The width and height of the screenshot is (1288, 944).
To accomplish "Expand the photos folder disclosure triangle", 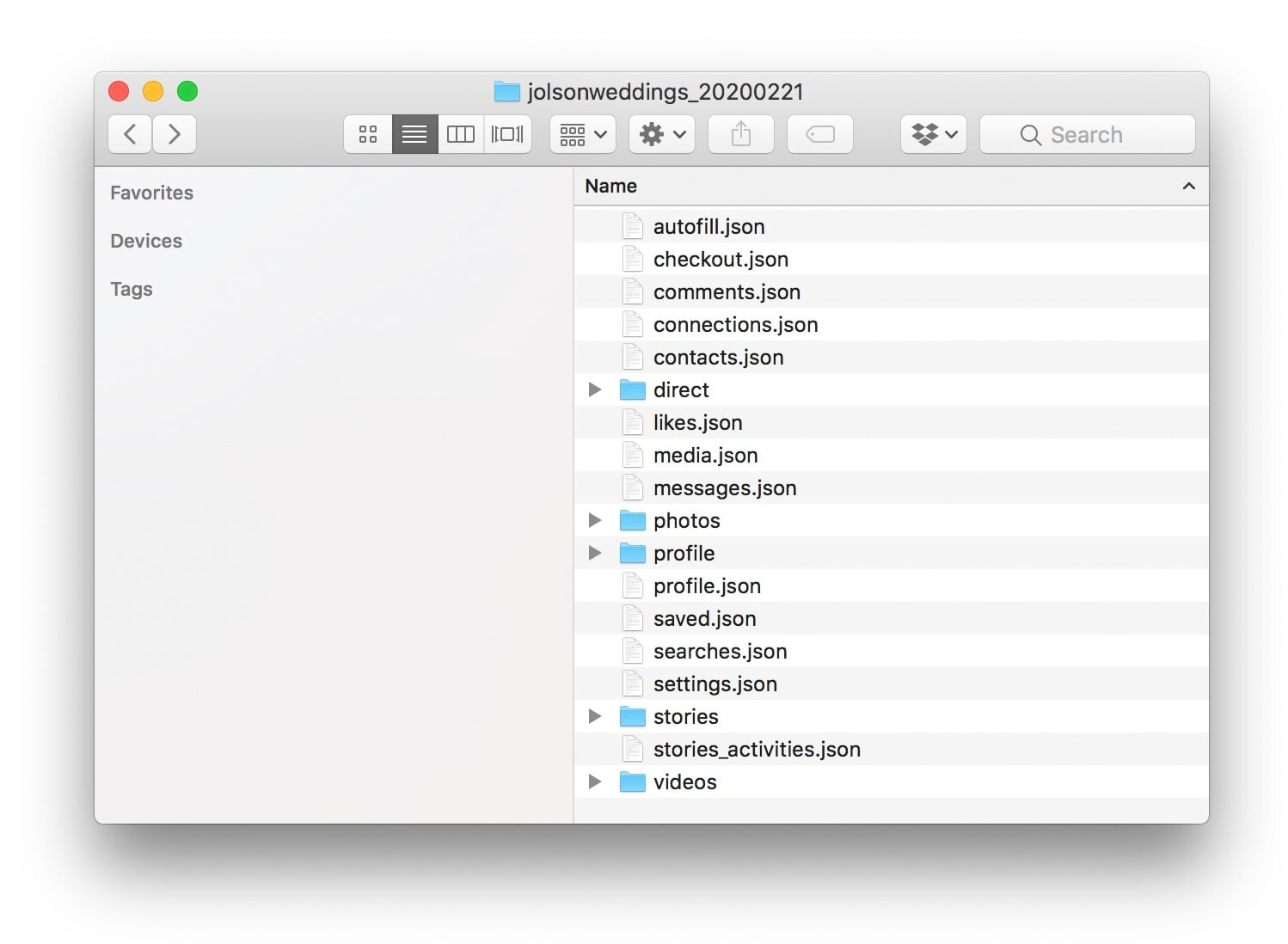I will (x=594, y=520).
